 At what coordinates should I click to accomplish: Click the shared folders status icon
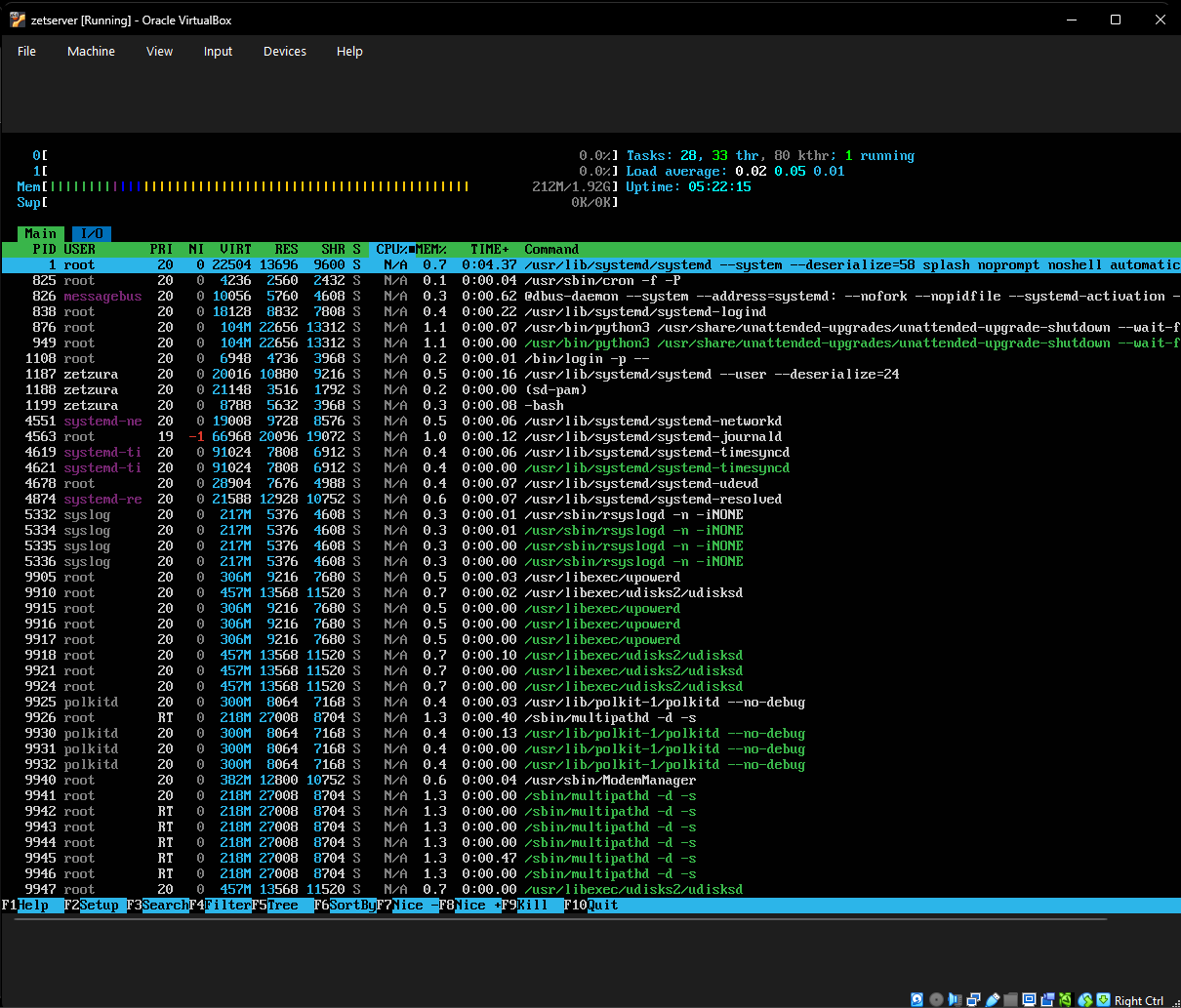click(1011, 999)
